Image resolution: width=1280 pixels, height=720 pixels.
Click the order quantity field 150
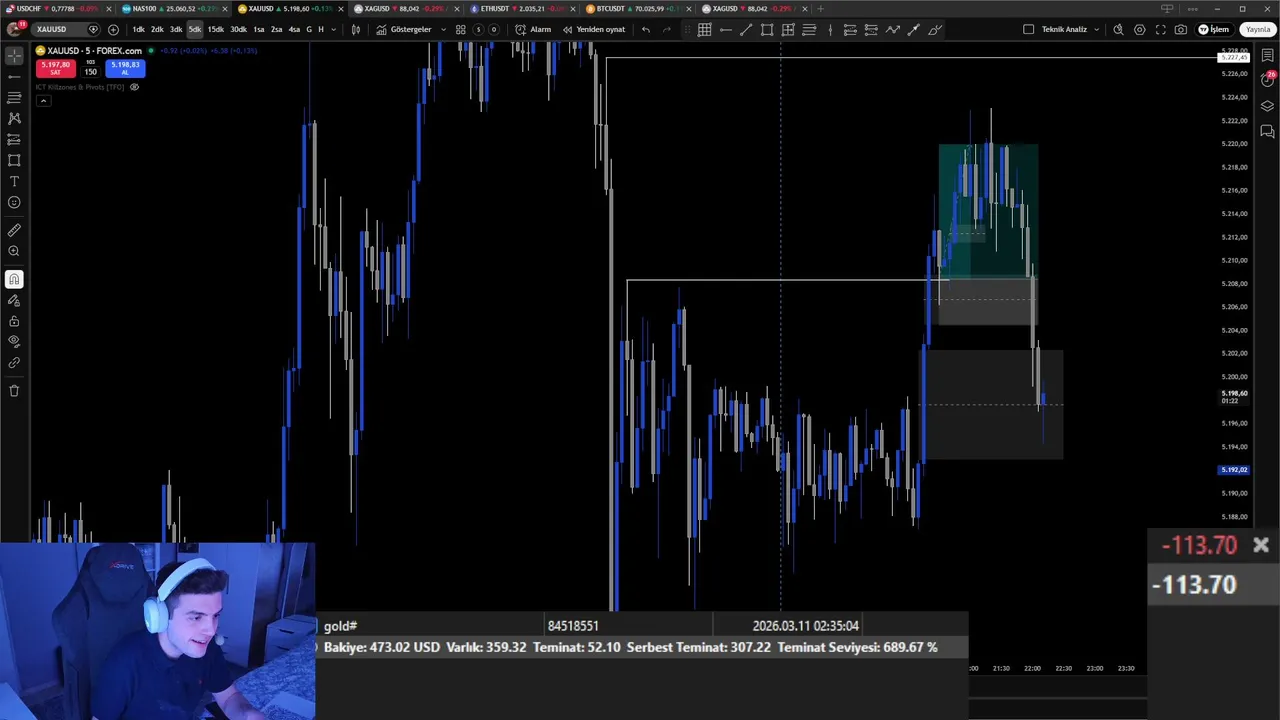[x=90, y=71]
